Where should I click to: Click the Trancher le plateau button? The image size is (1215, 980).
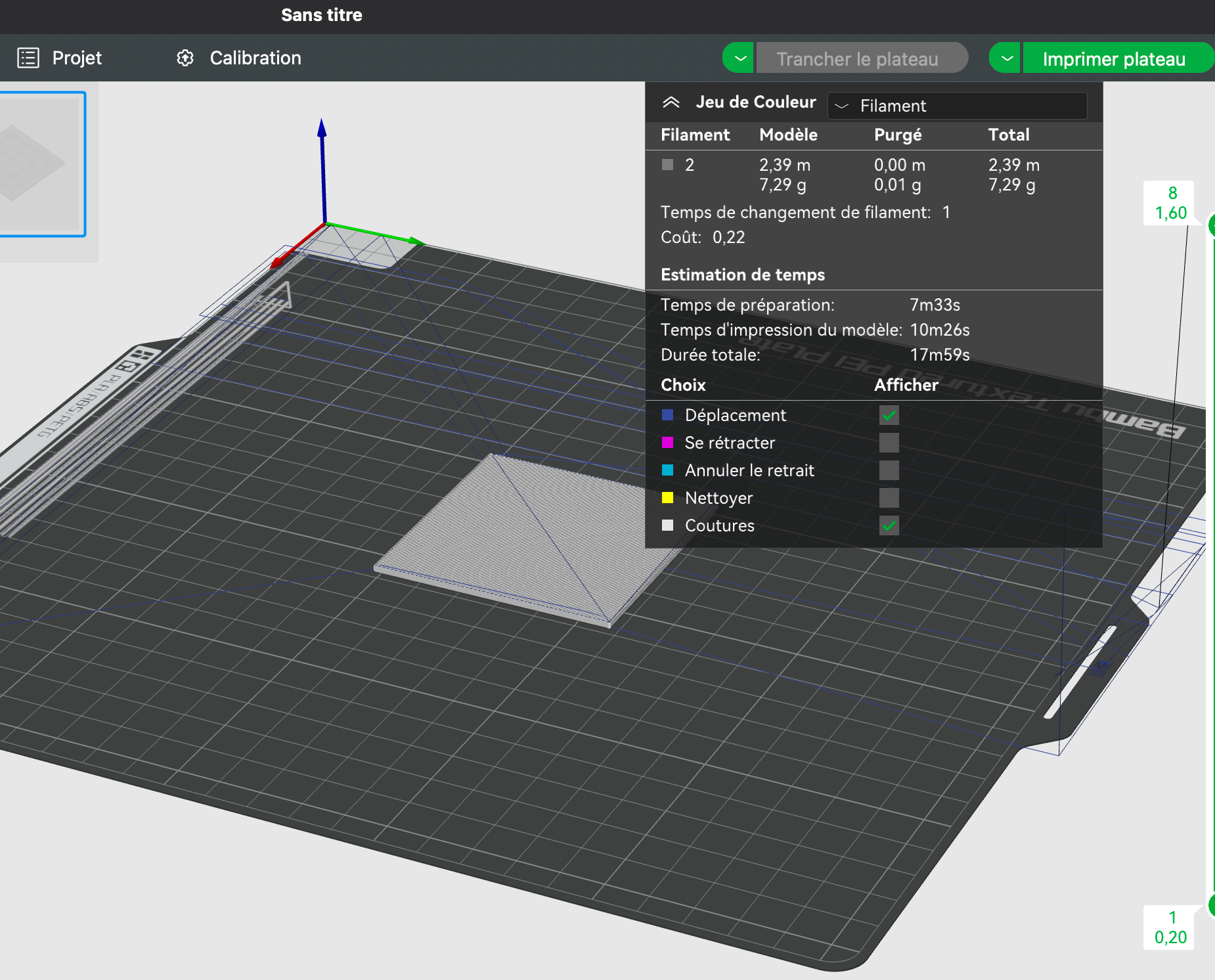[858, 58]
